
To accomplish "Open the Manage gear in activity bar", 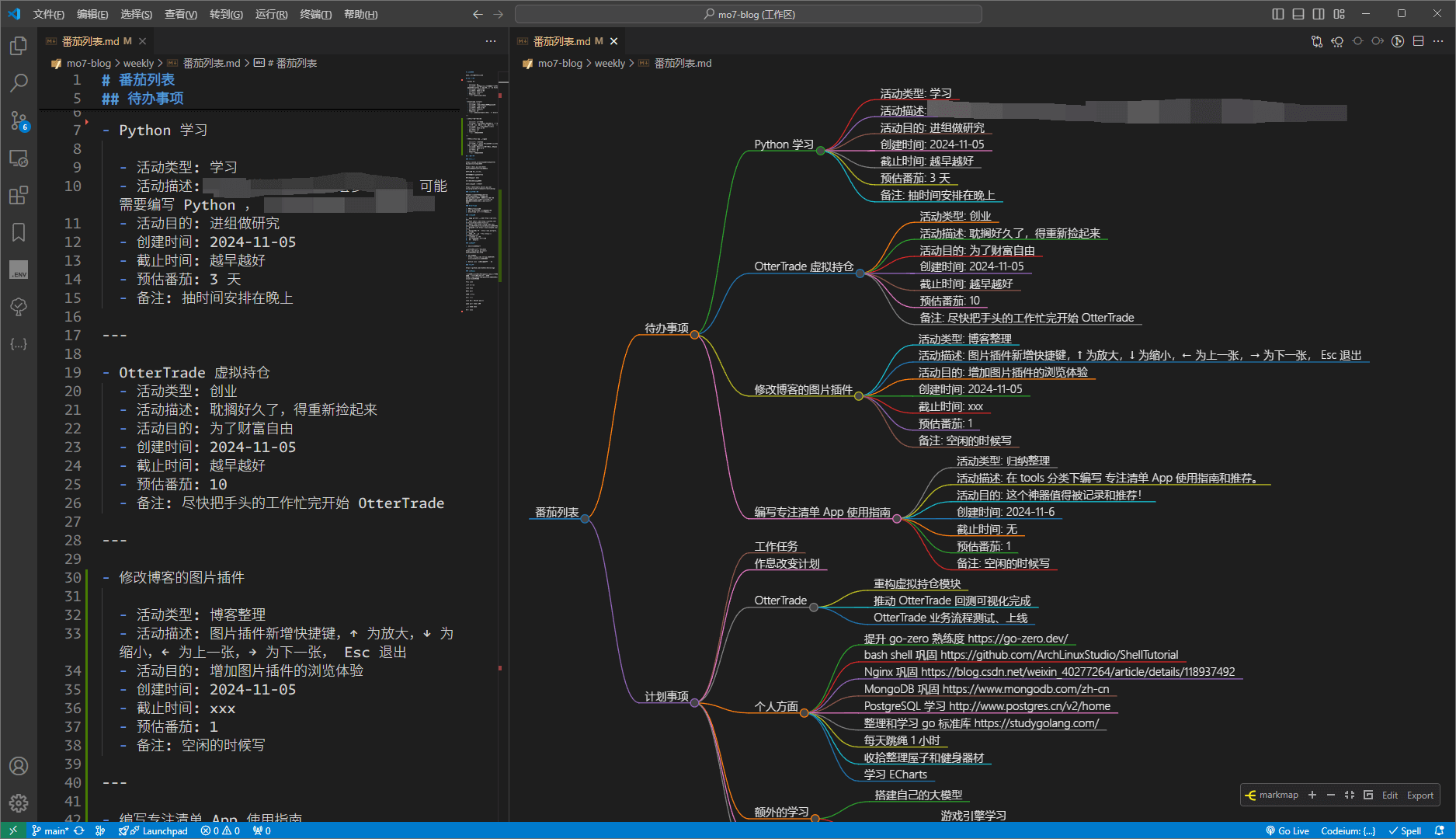I will click(x=19, y=803).
